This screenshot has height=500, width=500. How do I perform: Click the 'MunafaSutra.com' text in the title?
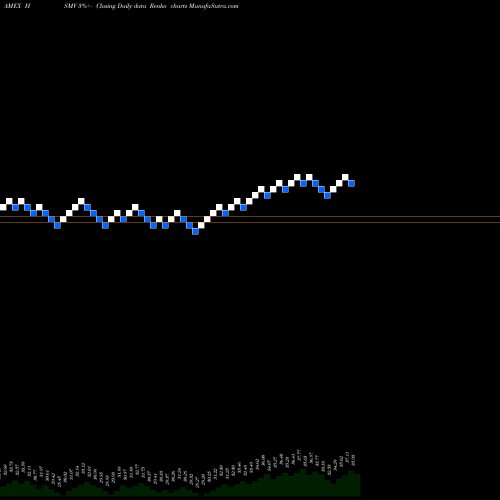(x=213, y=6)
